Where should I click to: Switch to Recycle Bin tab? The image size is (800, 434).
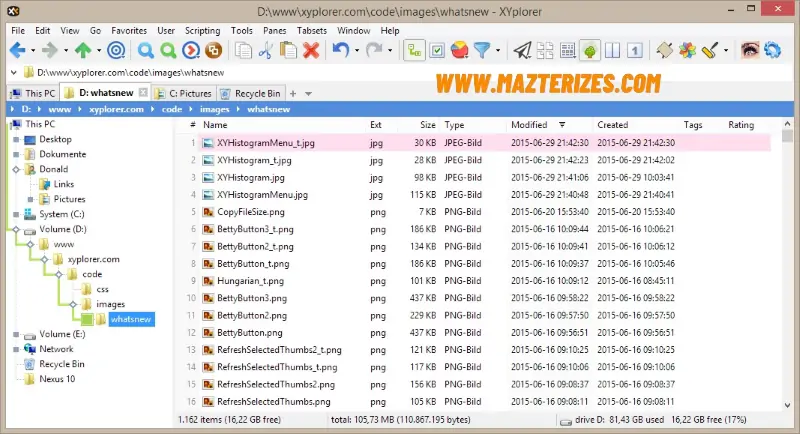pos(251,93)
